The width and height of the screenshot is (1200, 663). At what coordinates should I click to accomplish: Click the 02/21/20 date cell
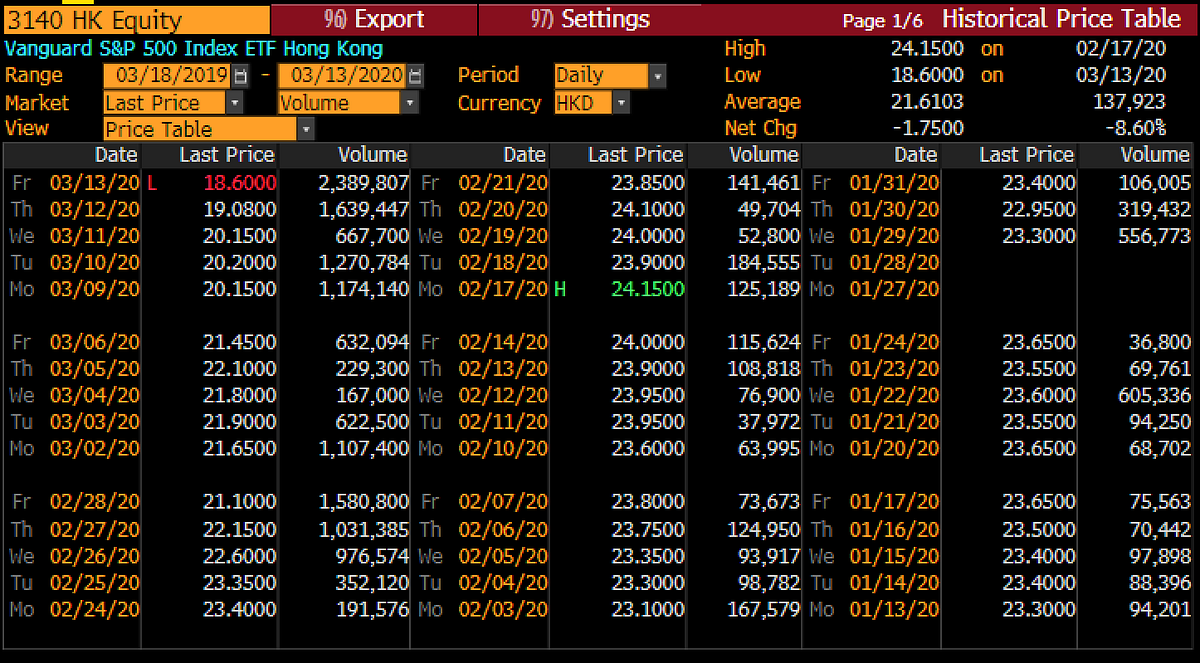503,183
